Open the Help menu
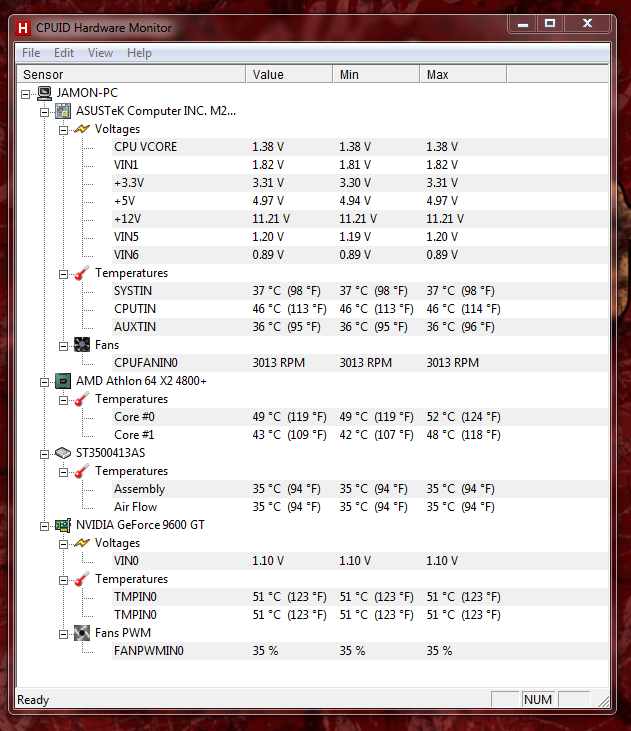This screenshot has width=631, height=731. coord(139,53)
